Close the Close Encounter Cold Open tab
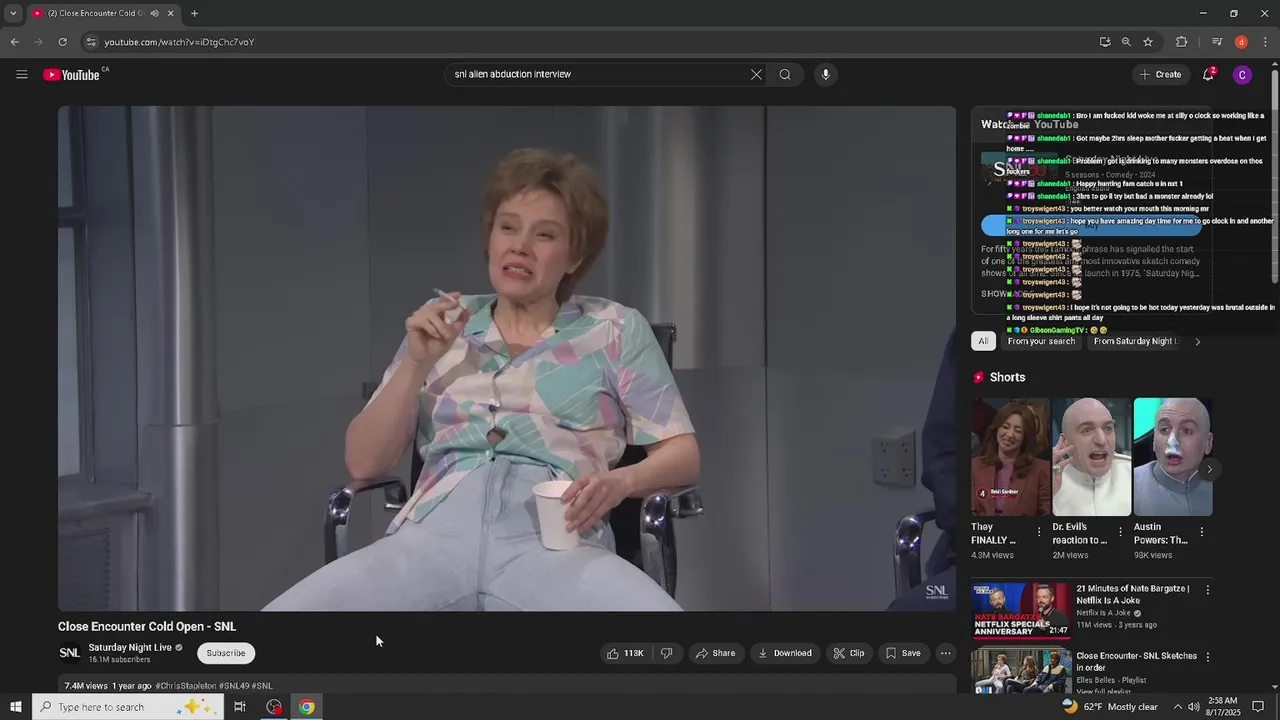The image size is (1280, 720). [170, 14]
